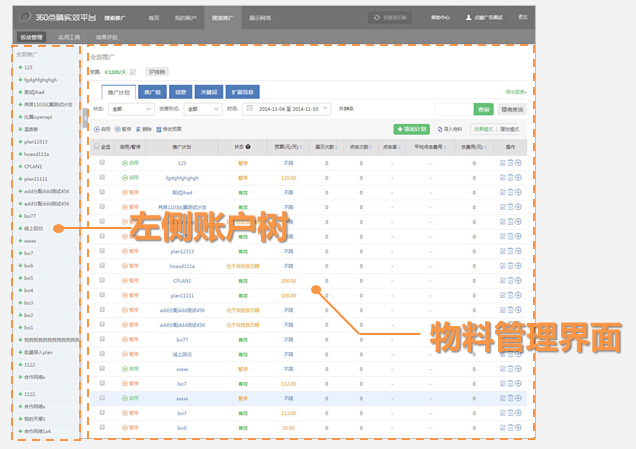Click the budget edit icon next to ¥1200

click(133, 72)
